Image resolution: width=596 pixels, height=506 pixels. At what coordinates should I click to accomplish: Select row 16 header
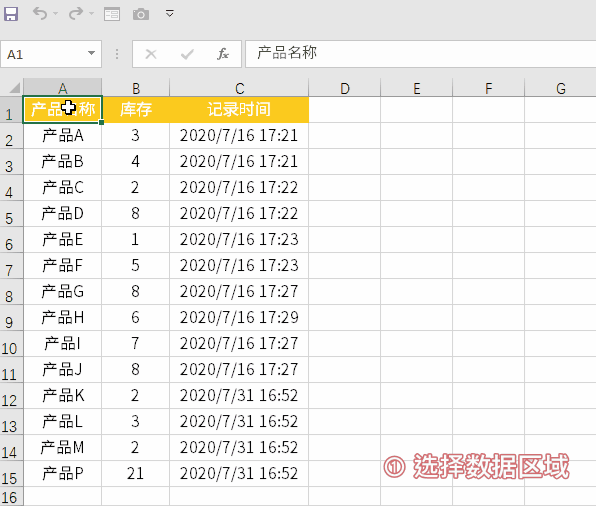pyautogui.click(x=11, y=496)
